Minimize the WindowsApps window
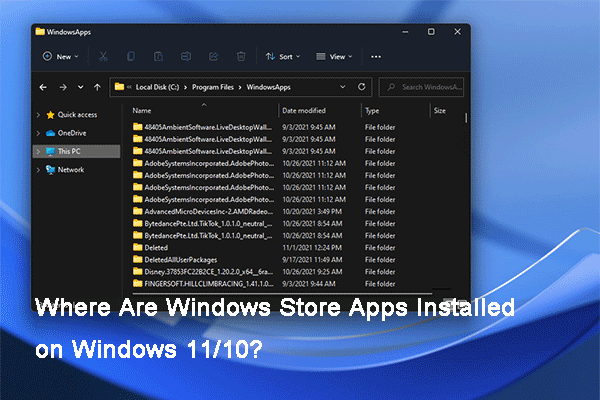600x400 pixels. click(405, 32)
